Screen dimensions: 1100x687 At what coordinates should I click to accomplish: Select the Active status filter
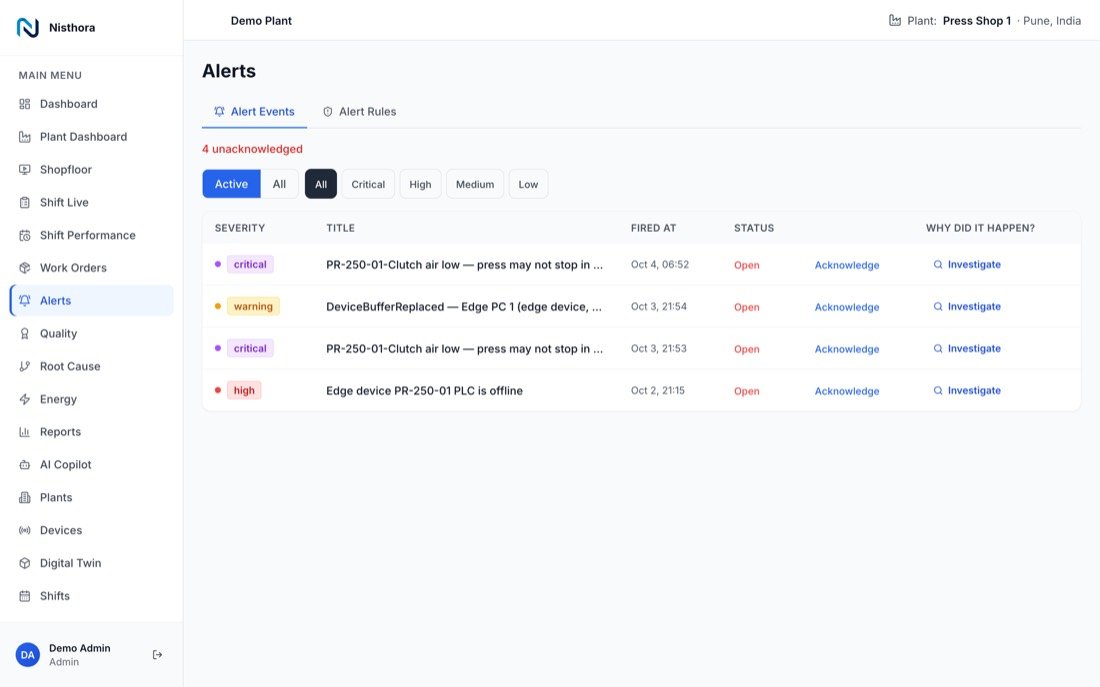coord(232,184)
